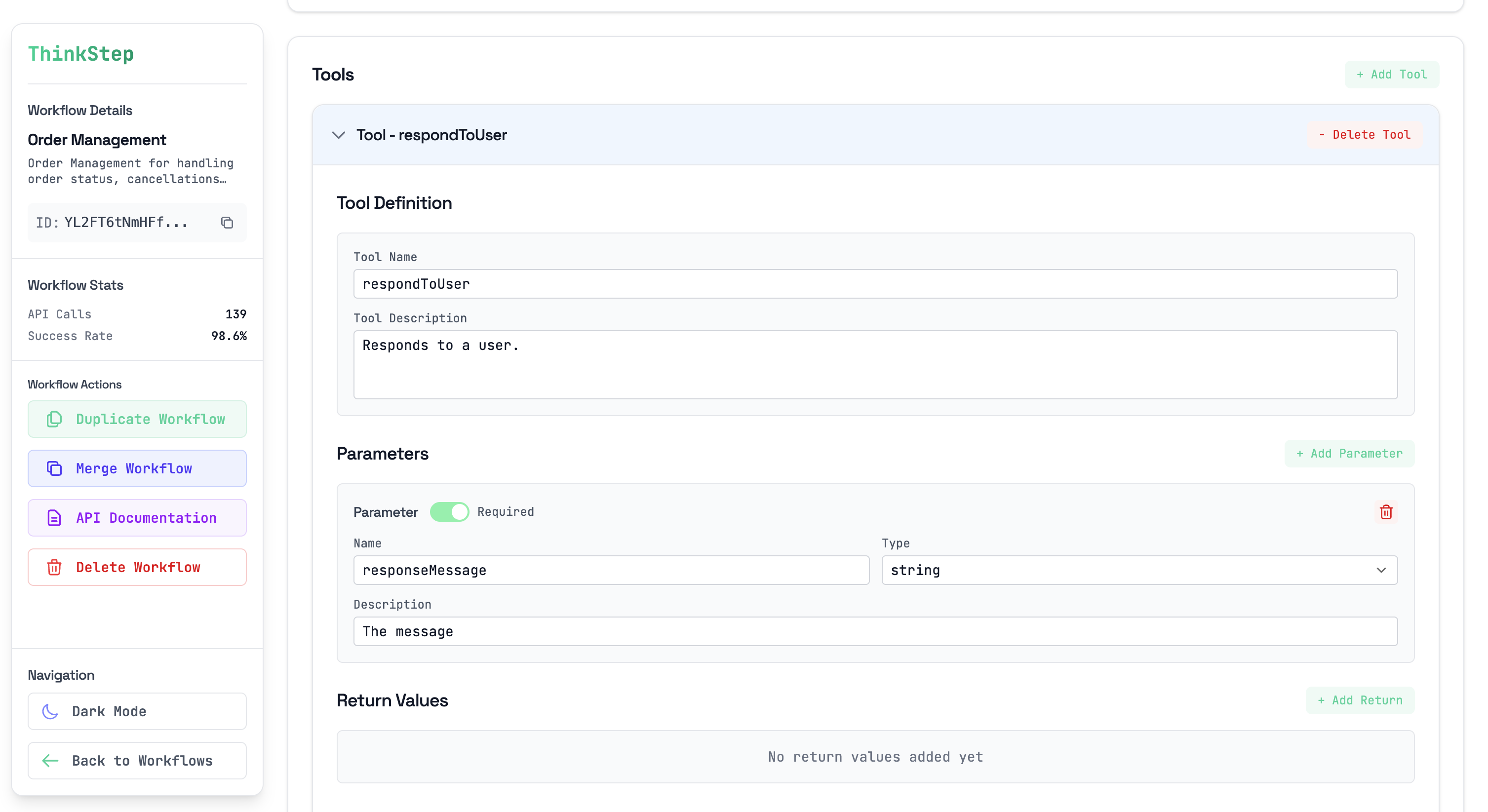1488x812 pixels.
Task: Click the Delete Workflow trash icon
Action: tap(54, 567)
